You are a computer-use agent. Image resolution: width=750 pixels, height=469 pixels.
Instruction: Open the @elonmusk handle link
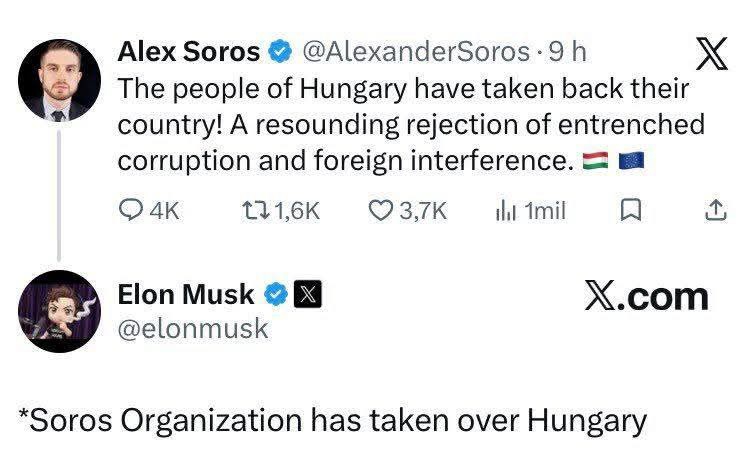coord(193,327)
